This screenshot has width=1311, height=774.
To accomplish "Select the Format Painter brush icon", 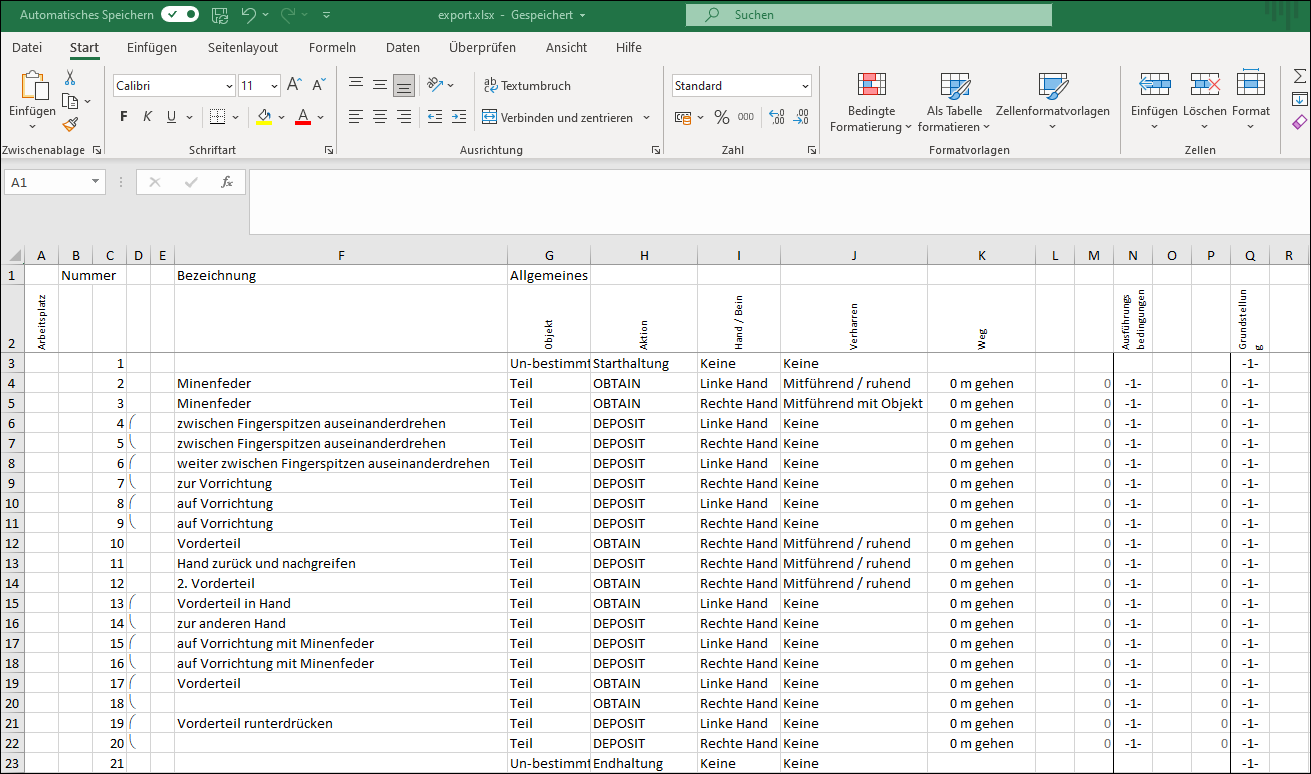I will pyautogui.click(x=70, y=124).
